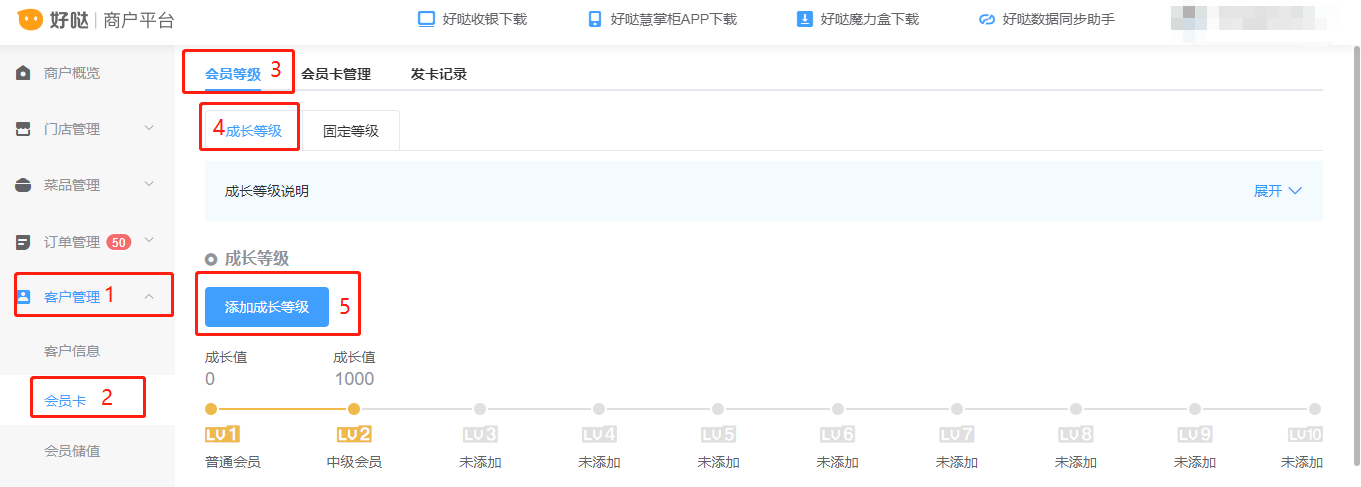Viewport: 1361px width, 487px height.
Task: Click the LV3 level badge
Action: pyautogui.click(x=480, y=434)
